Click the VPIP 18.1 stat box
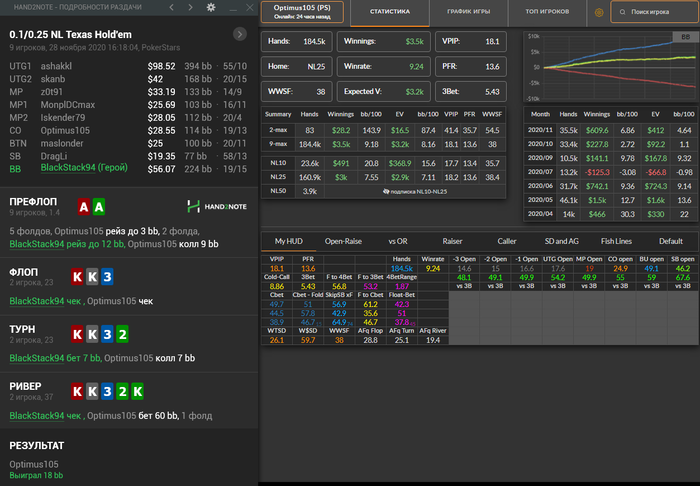This screenshot has width=700, height=486. 471,42
